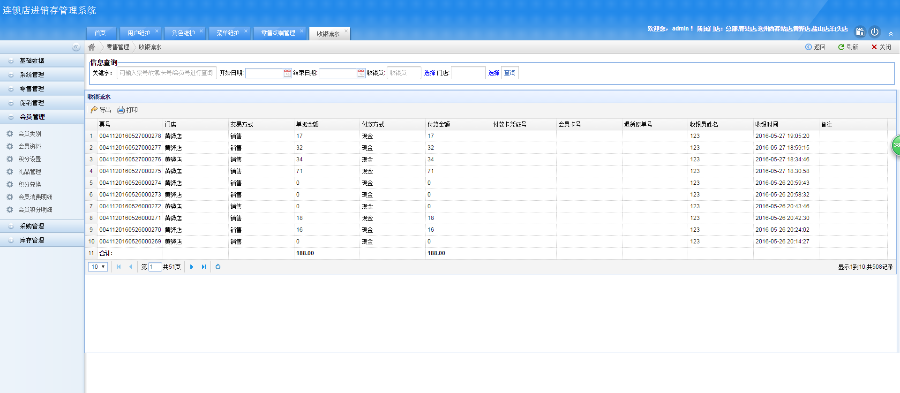This screenshot has width=900, height=393.
Task: Click ticket cell 00411201605260000270
Action: pyautogui.click(x=130, y=229)
